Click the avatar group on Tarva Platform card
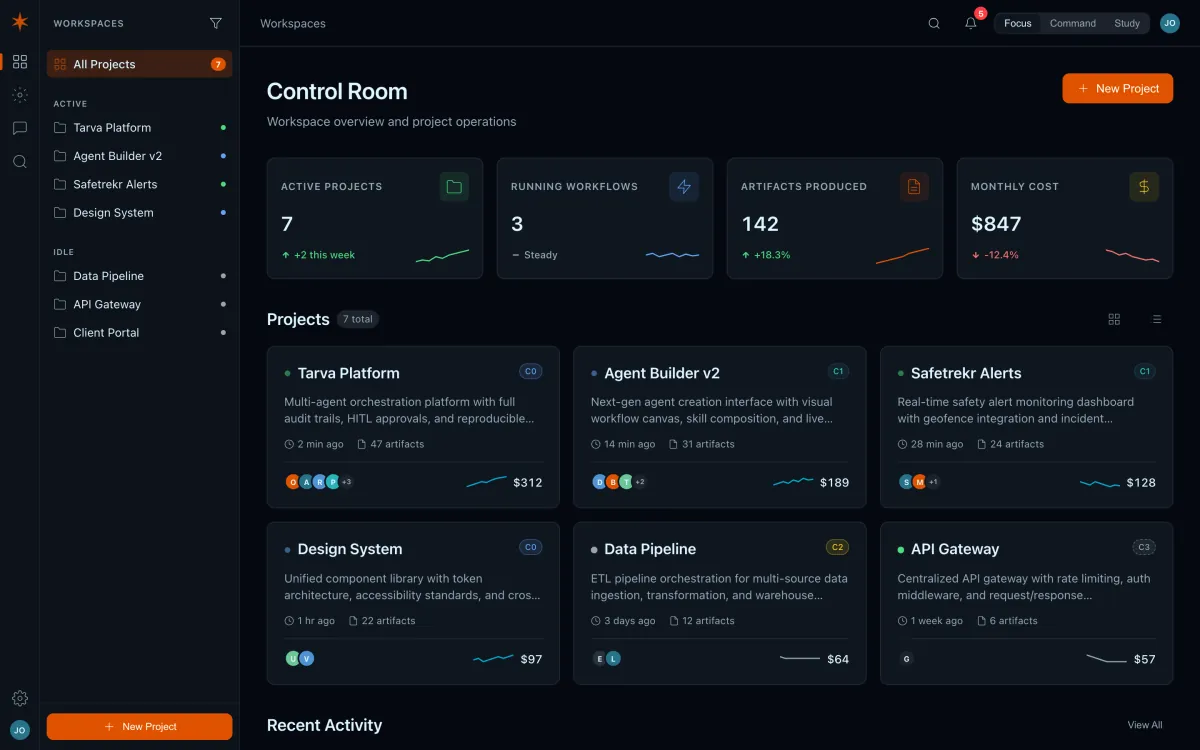This screenshot has width=1200, height=750. click(319, 482)
